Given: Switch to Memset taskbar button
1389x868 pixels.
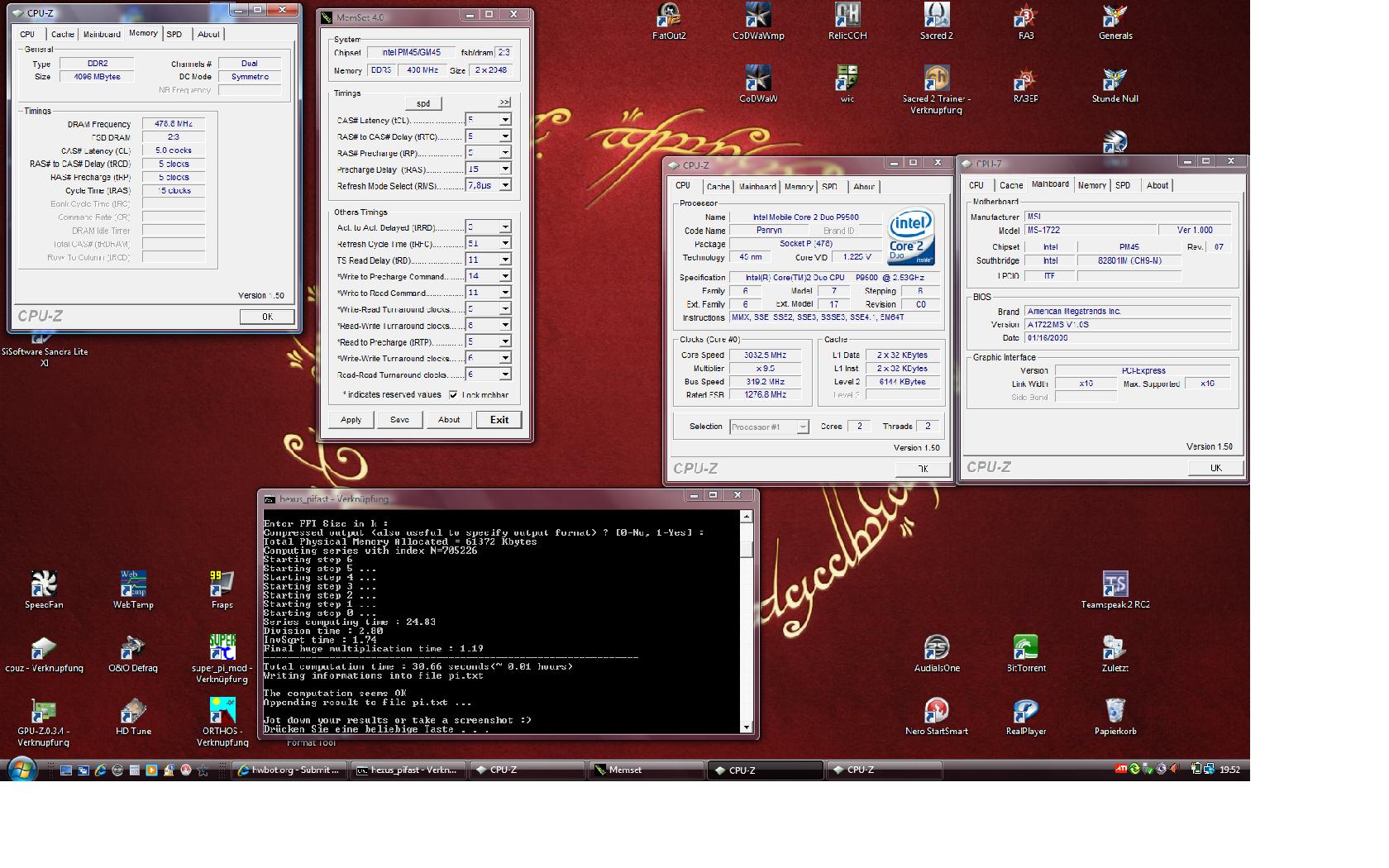Looking at the screenshot, I should 647,770.
